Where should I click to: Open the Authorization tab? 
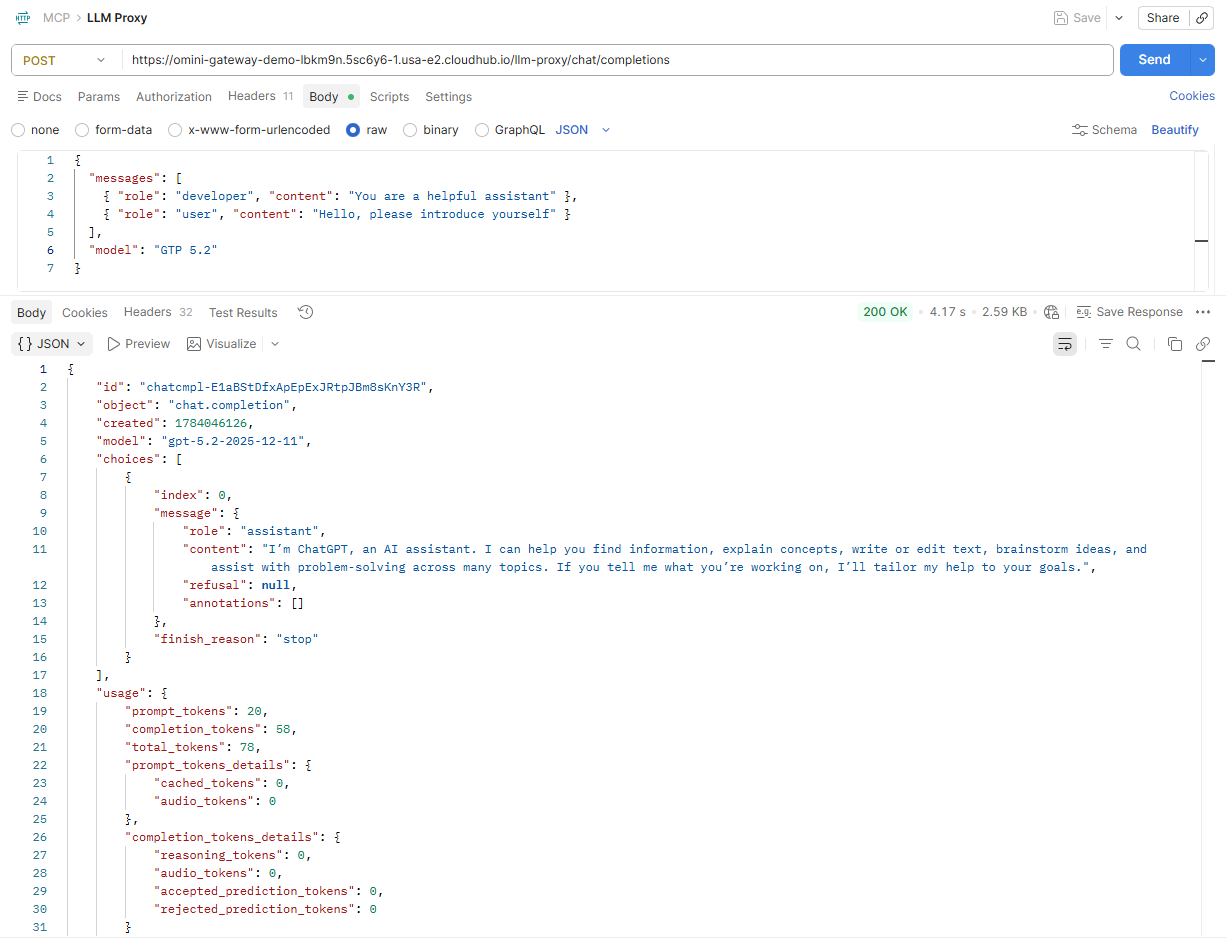point(174,97)
